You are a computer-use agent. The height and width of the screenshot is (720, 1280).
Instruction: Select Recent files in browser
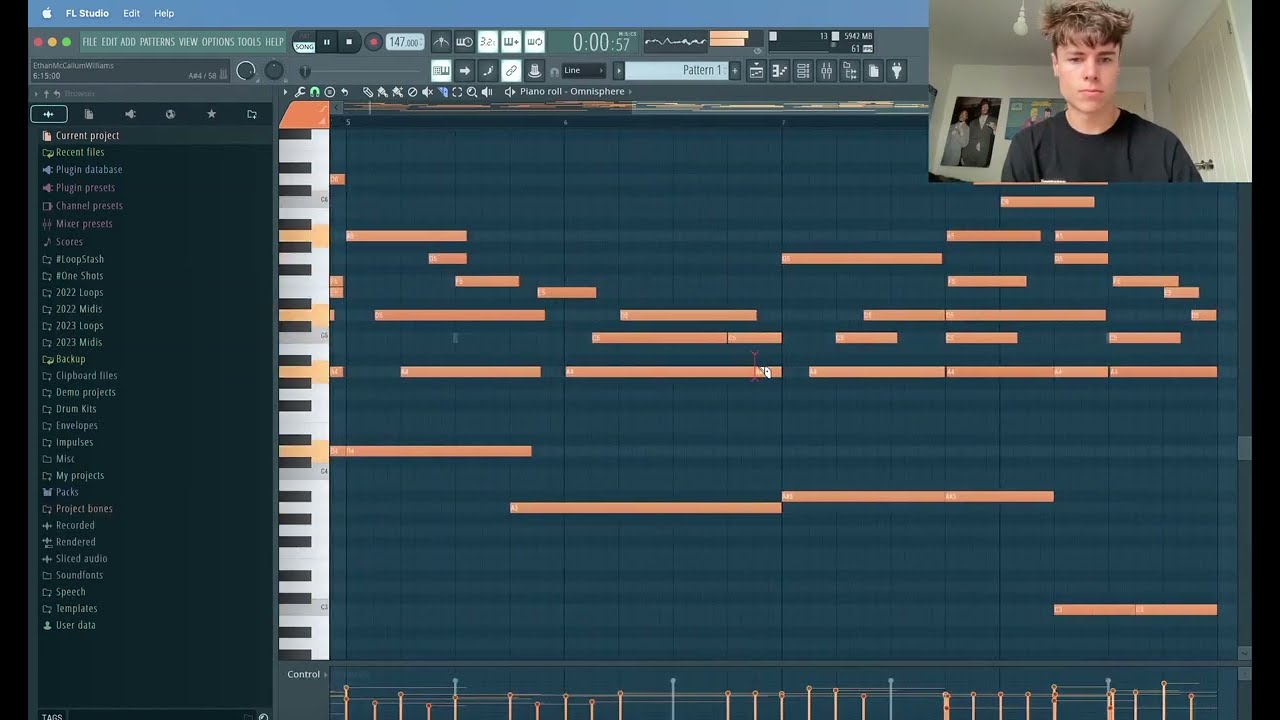[x=80, y=152]
